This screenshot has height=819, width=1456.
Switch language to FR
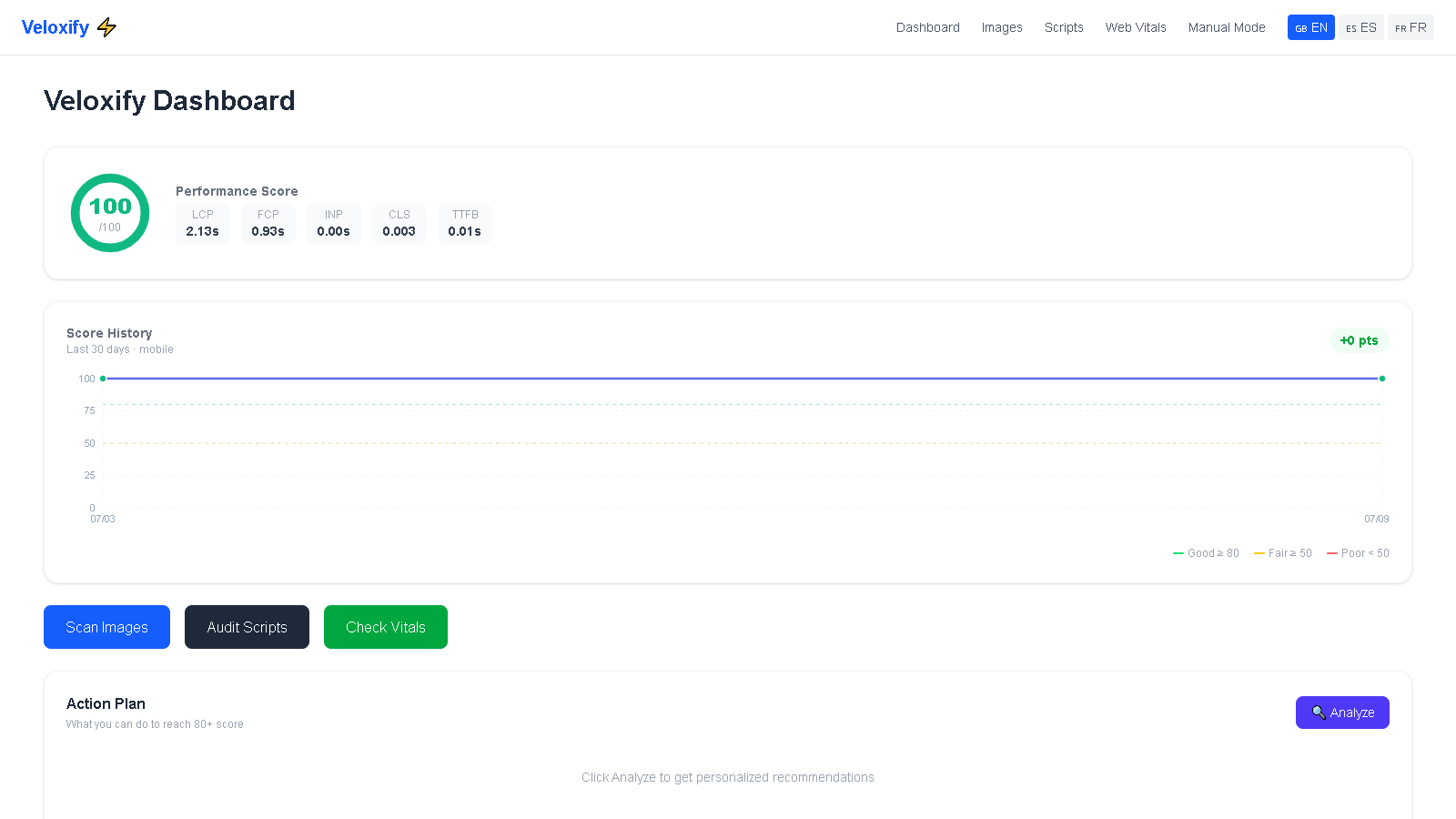pos(1410,27)
